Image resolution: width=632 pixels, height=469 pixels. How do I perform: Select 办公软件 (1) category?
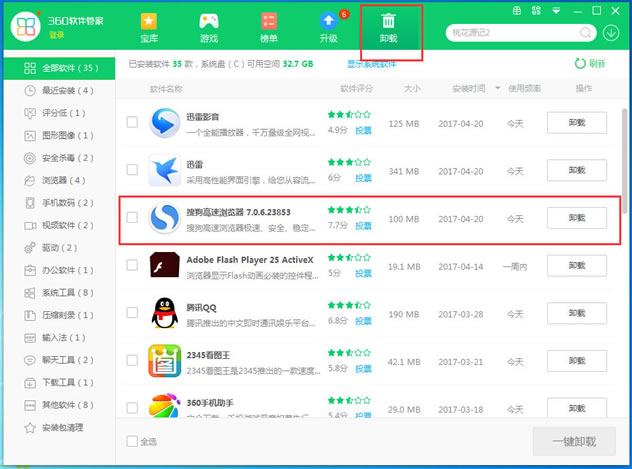[59, 270]
